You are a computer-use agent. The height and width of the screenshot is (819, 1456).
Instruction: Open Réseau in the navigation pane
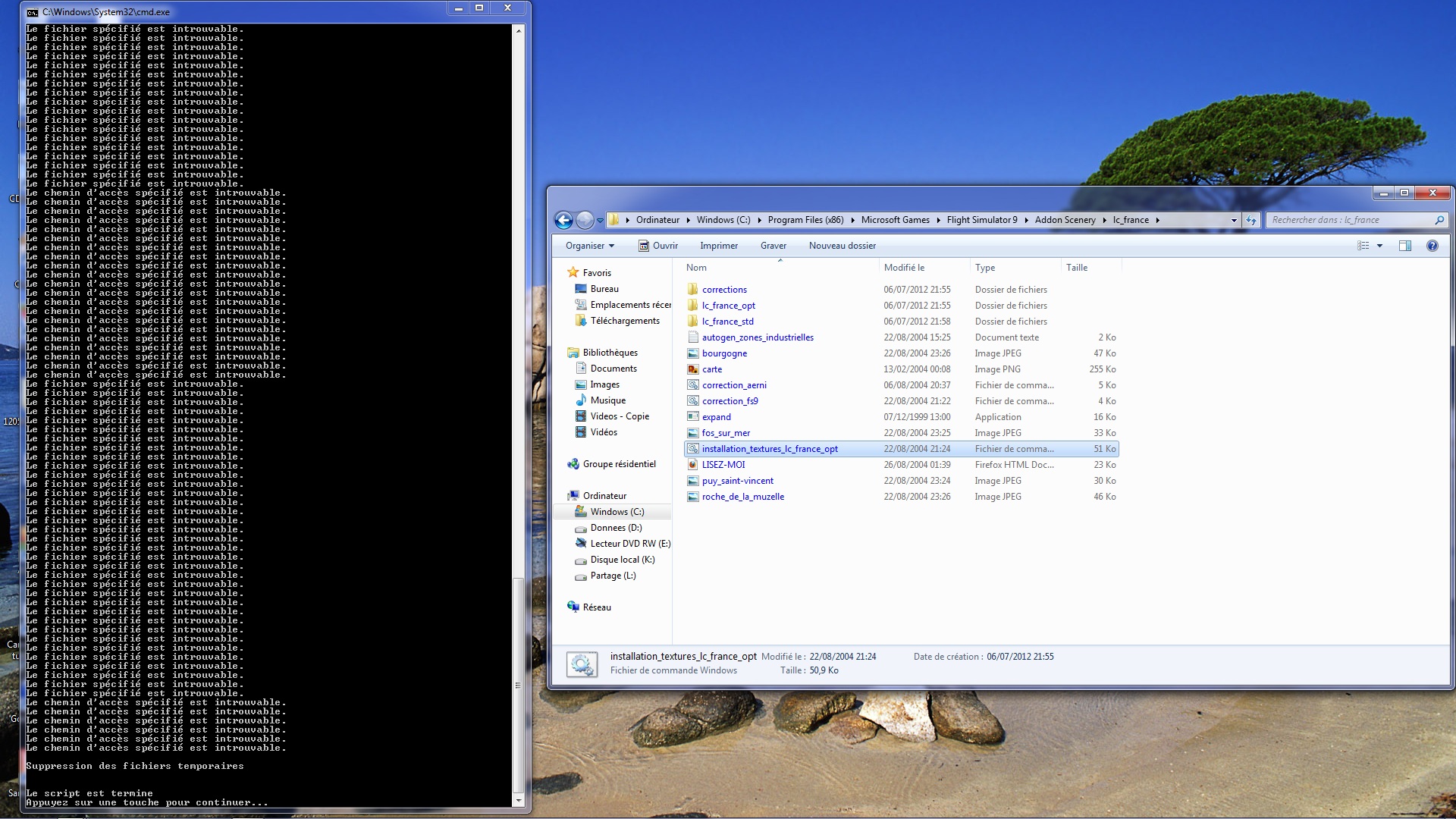(x=597, y=607)
